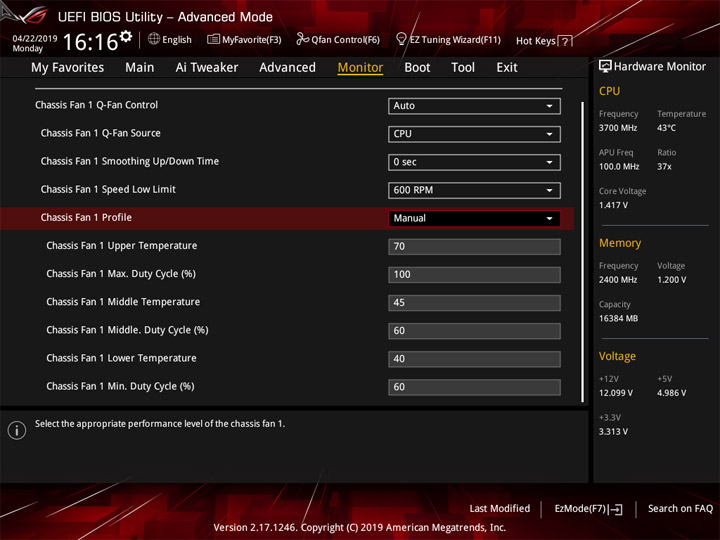The height and width of the screenshot is (540, 720).
Task: Click CPU heading in Hardware Monitor
Action: (609, 91)
